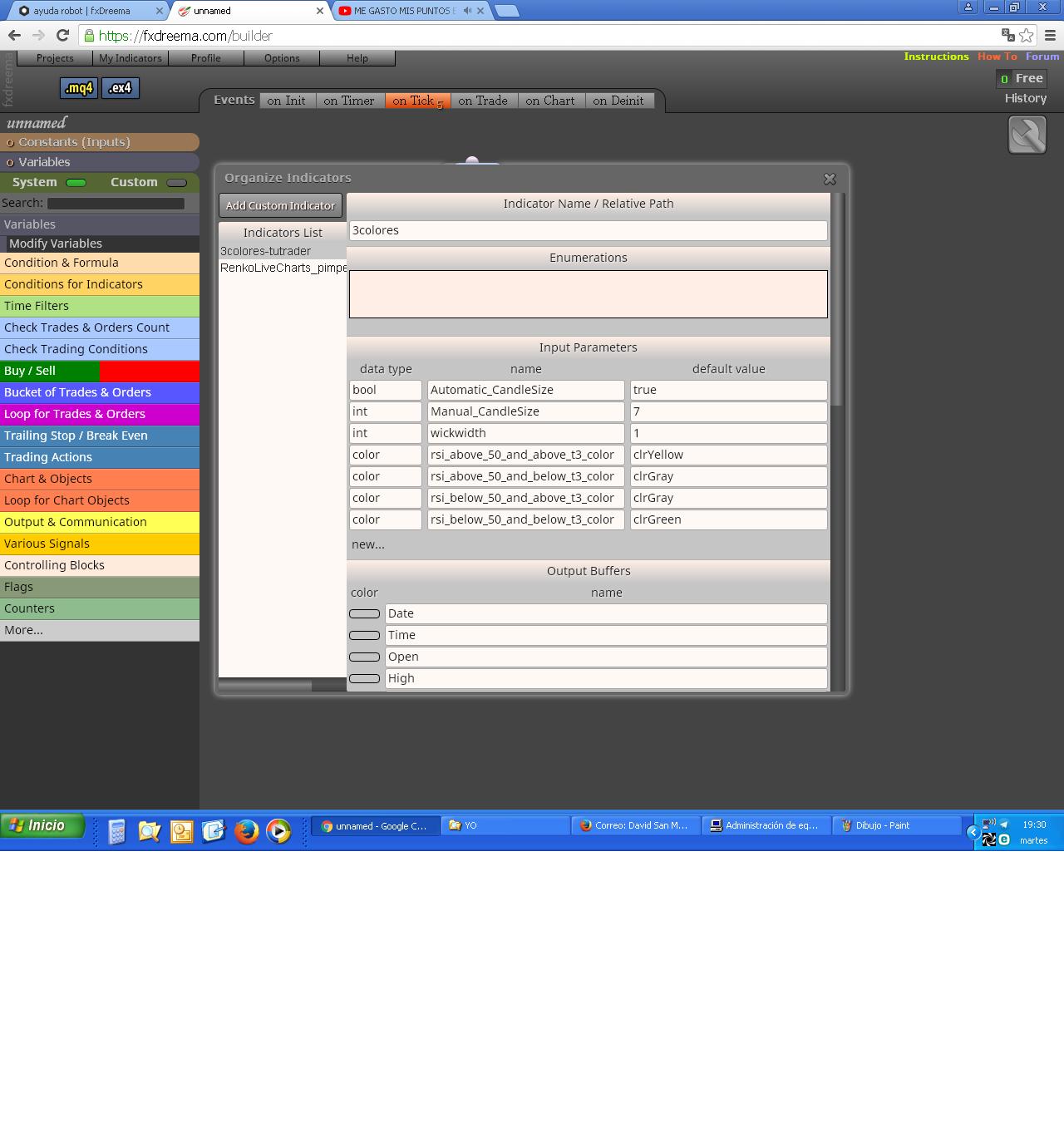The height and width of the screenshot is (1142, 1064).
Task: Expand the More... block categories
Action: [100, 630]
